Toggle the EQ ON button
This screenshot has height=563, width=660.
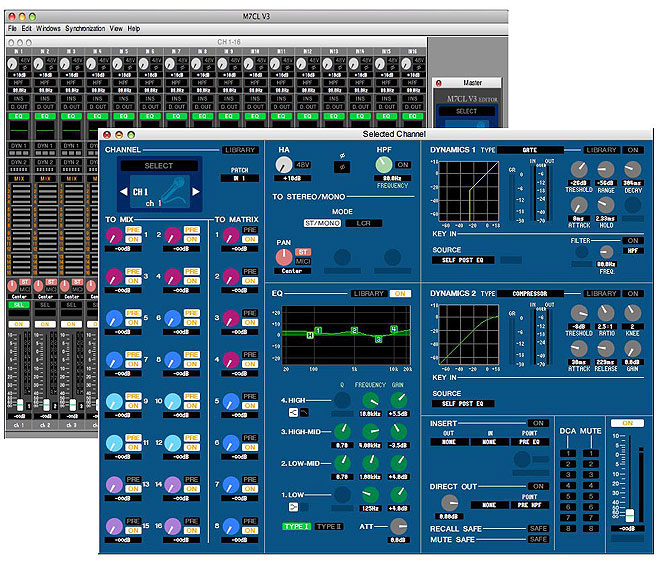(400, 293)
